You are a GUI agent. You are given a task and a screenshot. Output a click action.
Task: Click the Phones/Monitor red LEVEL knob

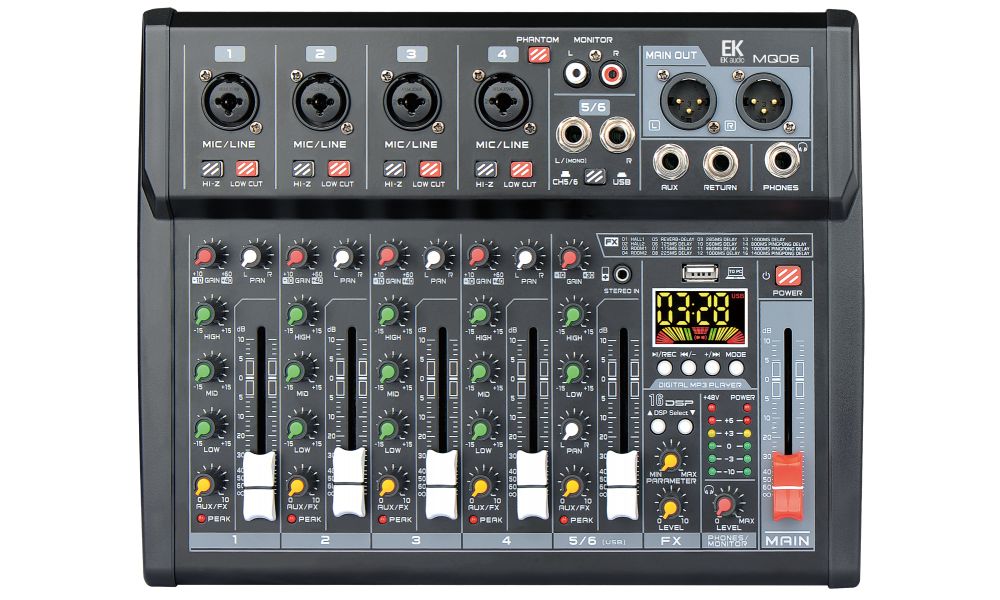(724, 506)
